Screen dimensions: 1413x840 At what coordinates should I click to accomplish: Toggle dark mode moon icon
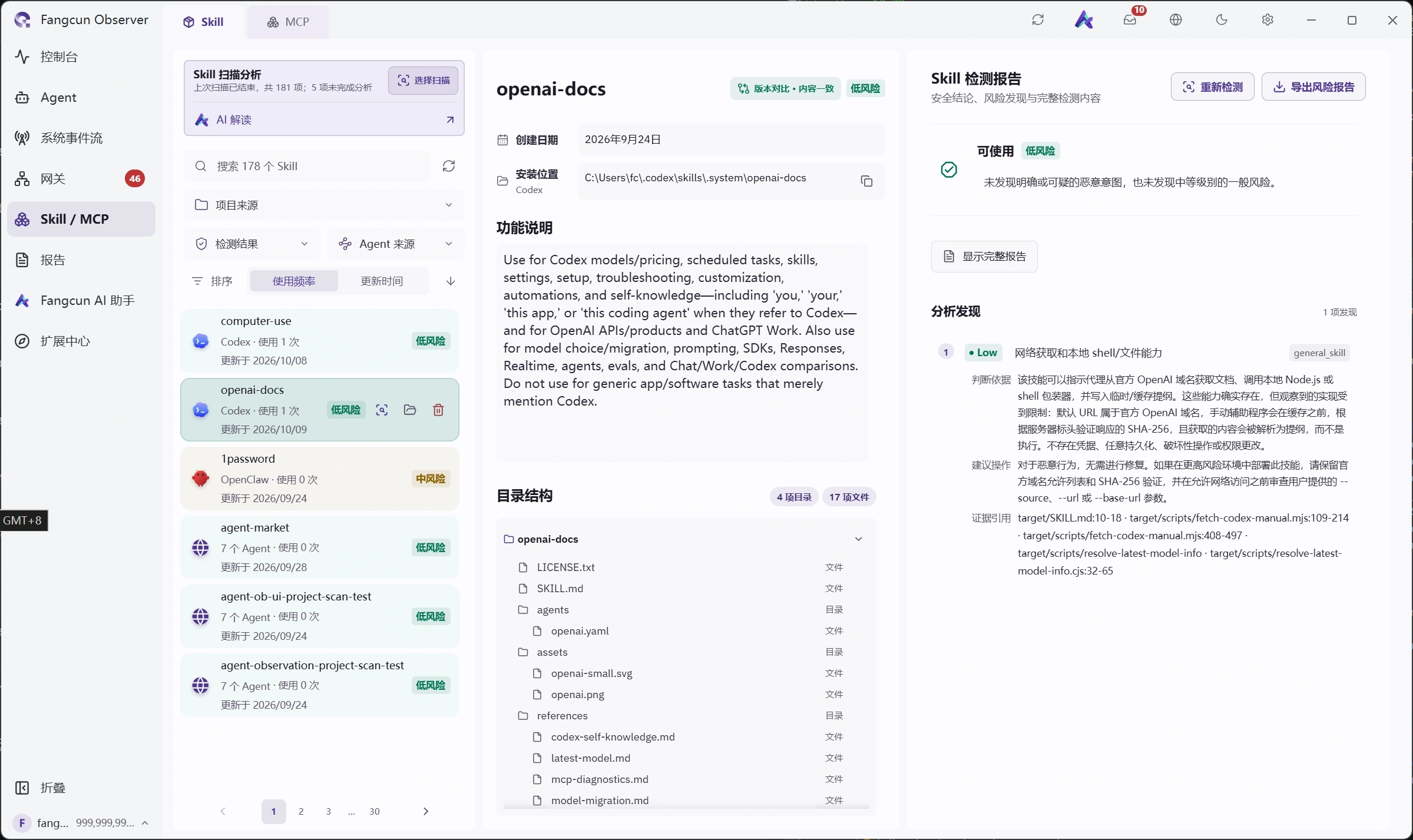(1222, 20)
